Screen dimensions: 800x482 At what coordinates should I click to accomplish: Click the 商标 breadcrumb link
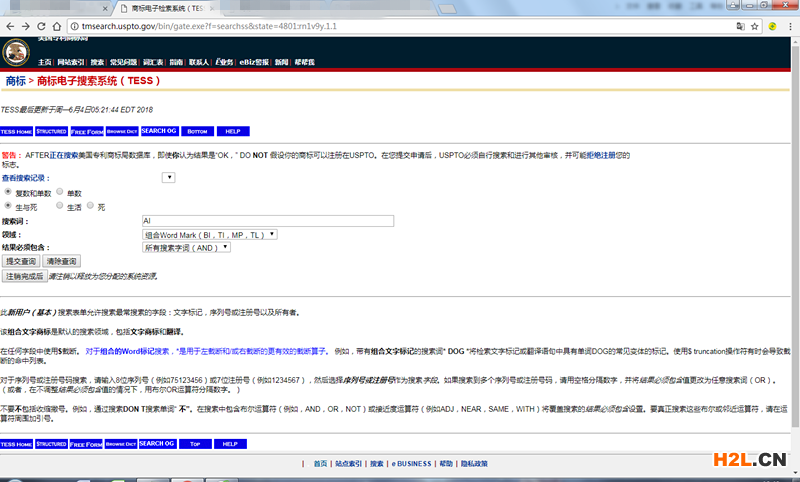point(16,81)
